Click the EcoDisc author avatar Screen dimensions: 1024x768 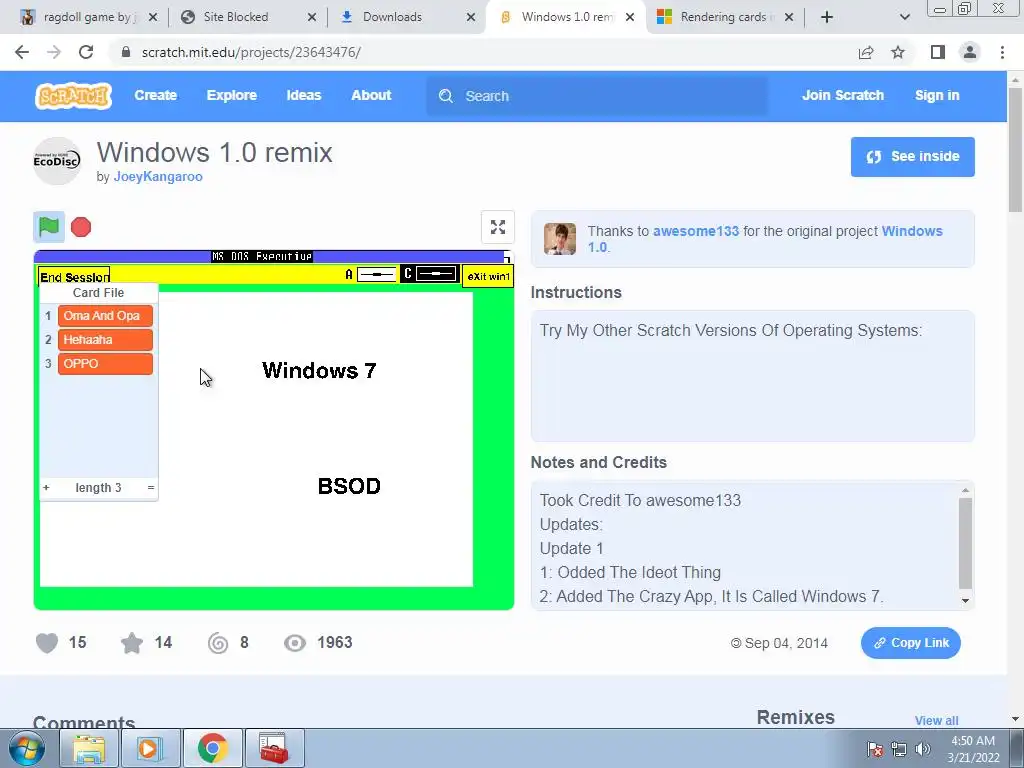pyautogui.click(x=57, y=161)
